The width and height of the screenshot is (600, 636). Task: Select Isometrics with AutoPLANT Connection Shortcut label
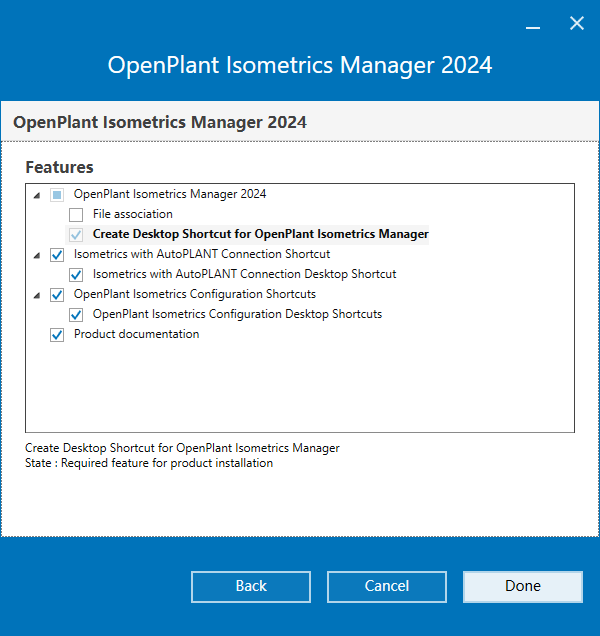click(x=202, y=254)
